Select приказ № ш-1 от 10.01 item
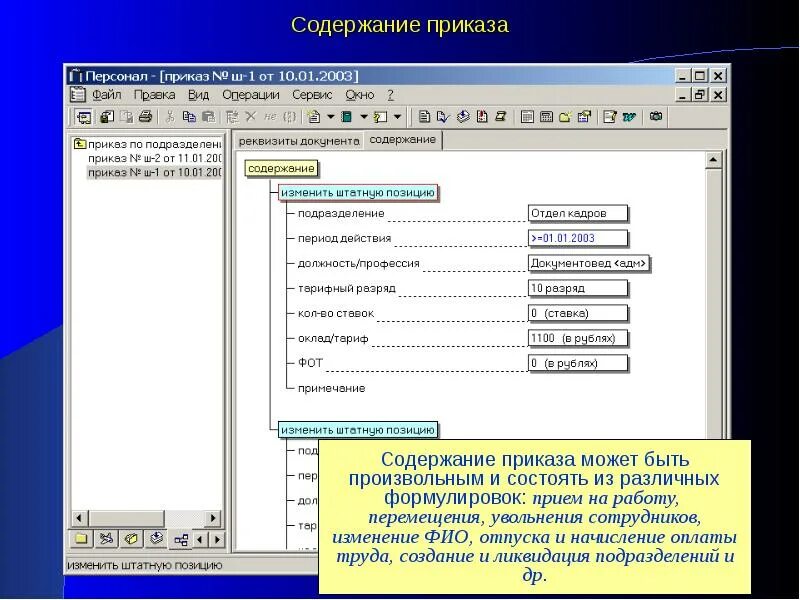800x600 pixels. pyautogui.click(x=155, y=172)
